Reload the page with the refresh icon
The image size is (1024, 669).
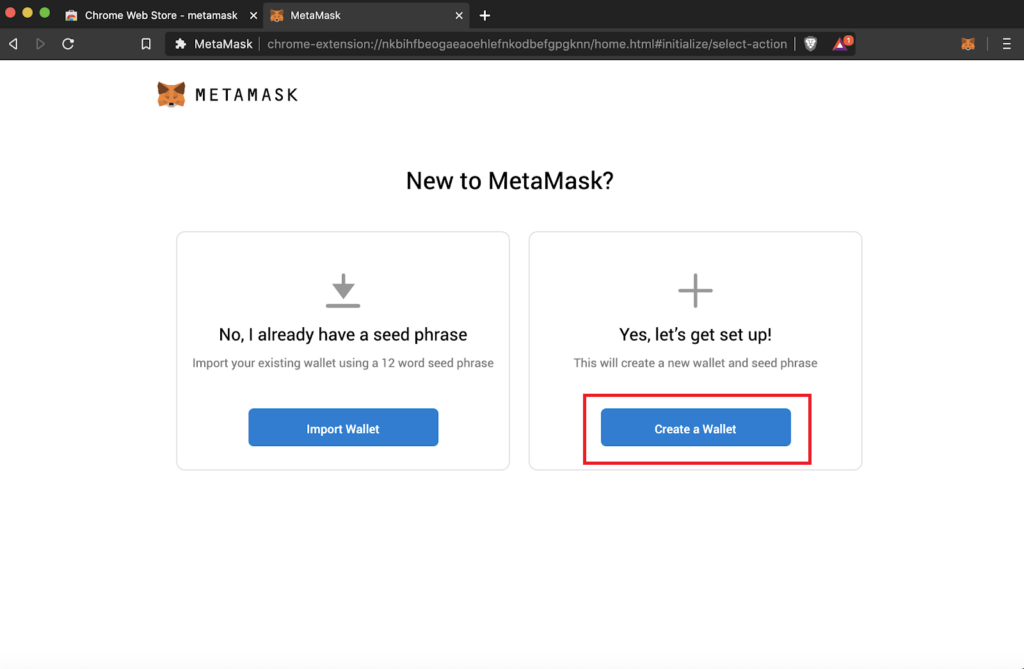(67, 44)
